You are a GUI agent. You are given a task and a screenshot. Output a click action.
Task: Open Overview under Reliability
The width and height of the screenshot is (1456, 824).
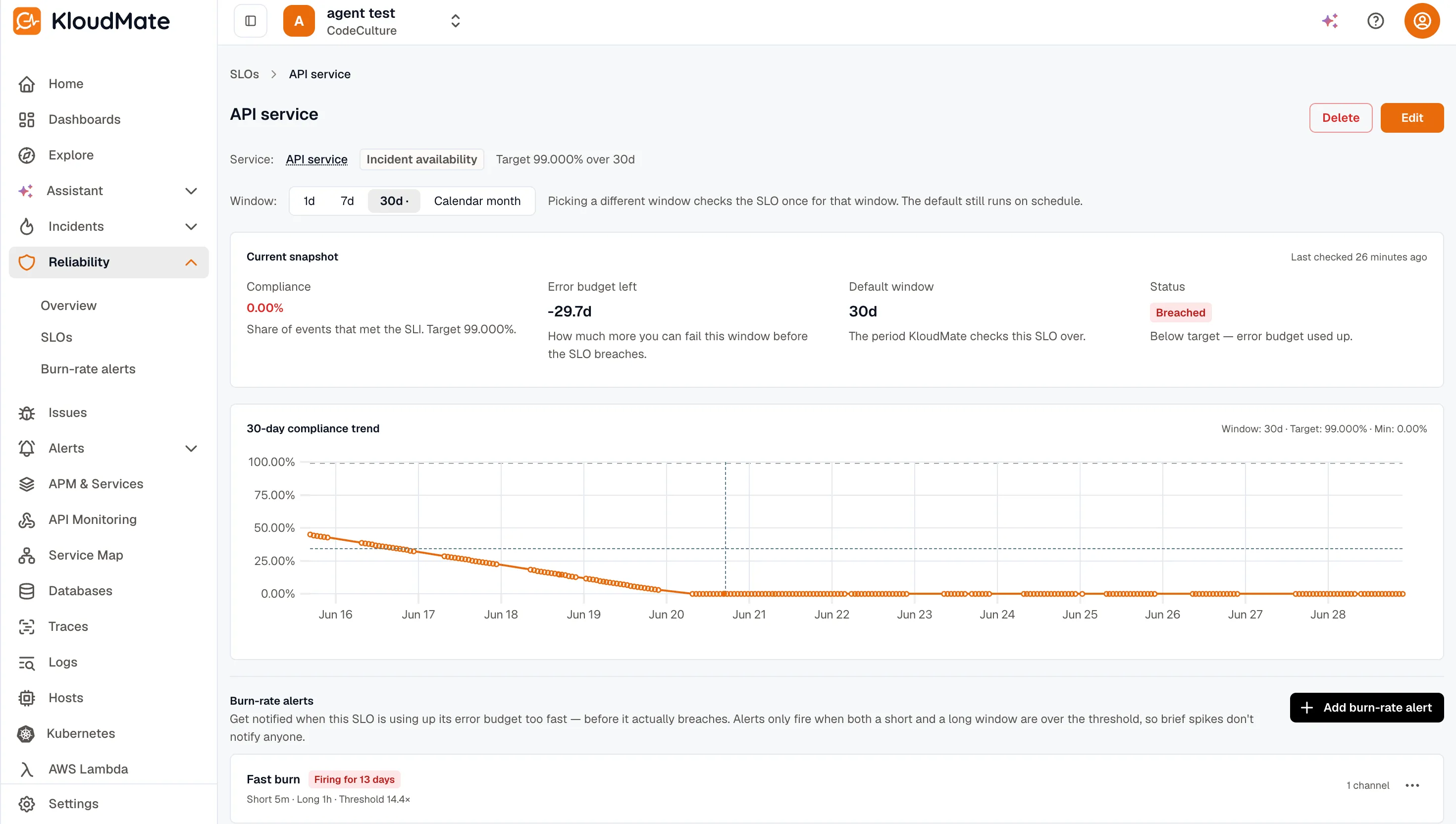pos(68,306)
